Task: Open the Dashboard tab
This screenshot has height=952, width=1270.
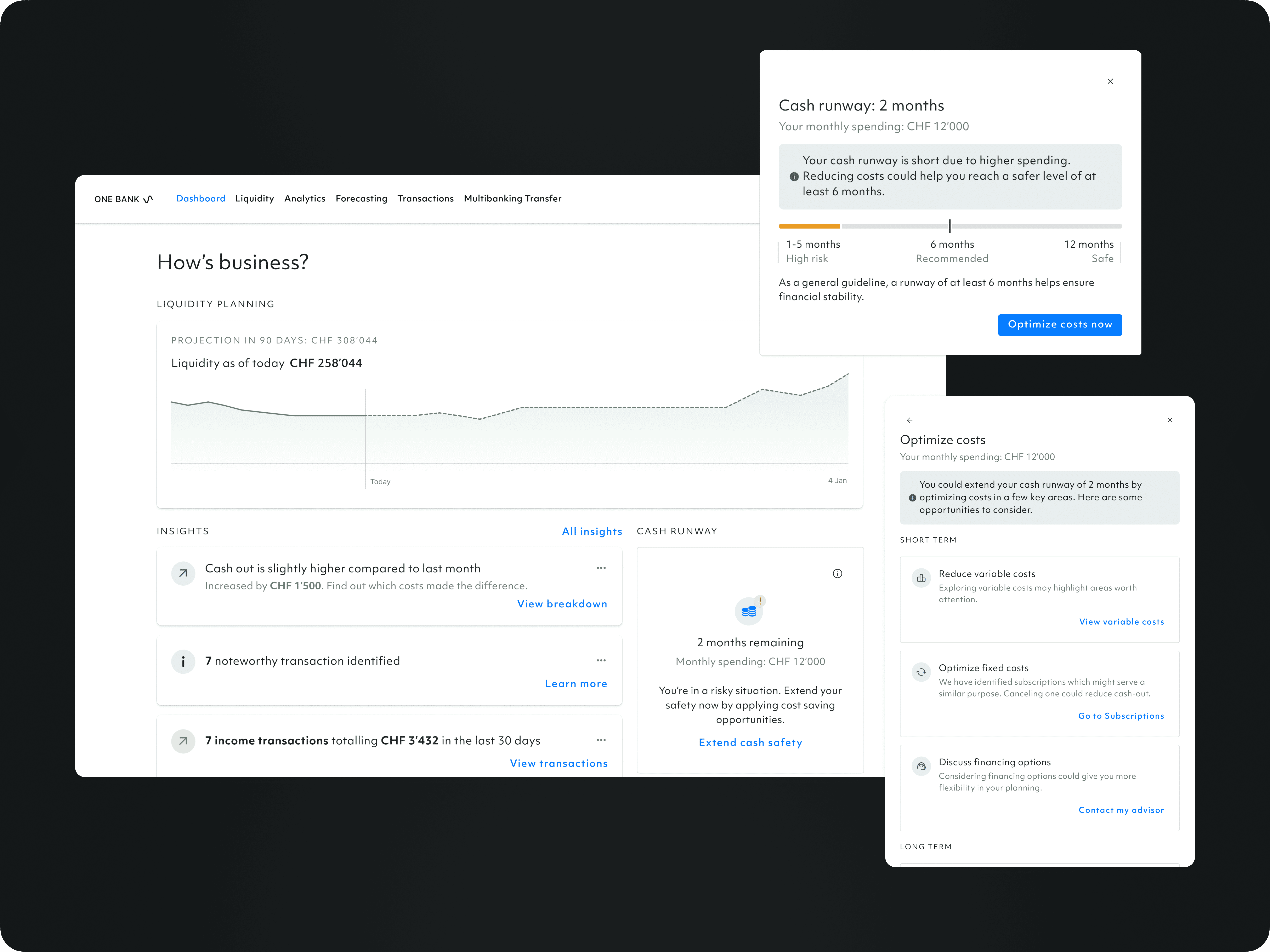Action: 200,199
